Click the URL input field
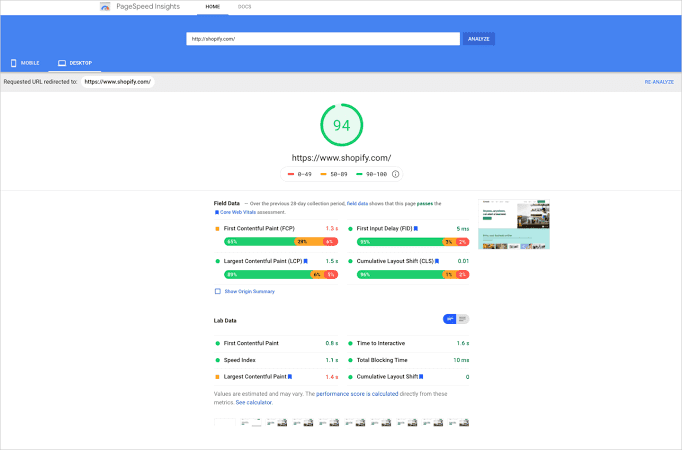Image resolution: width=682 pixels, height=450 pixels. (x=323, y=39)
